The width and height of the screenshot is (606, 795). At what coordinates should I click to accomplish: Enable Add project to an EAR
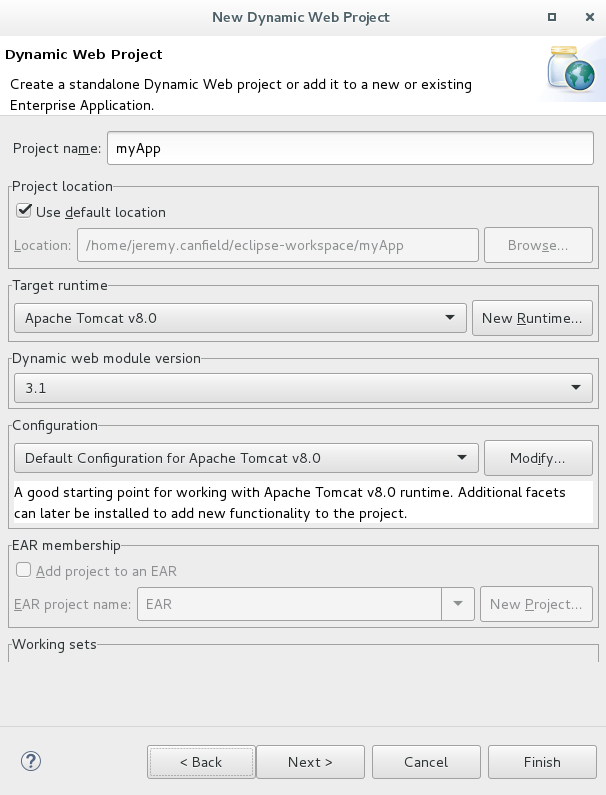[x=24, y=570]
